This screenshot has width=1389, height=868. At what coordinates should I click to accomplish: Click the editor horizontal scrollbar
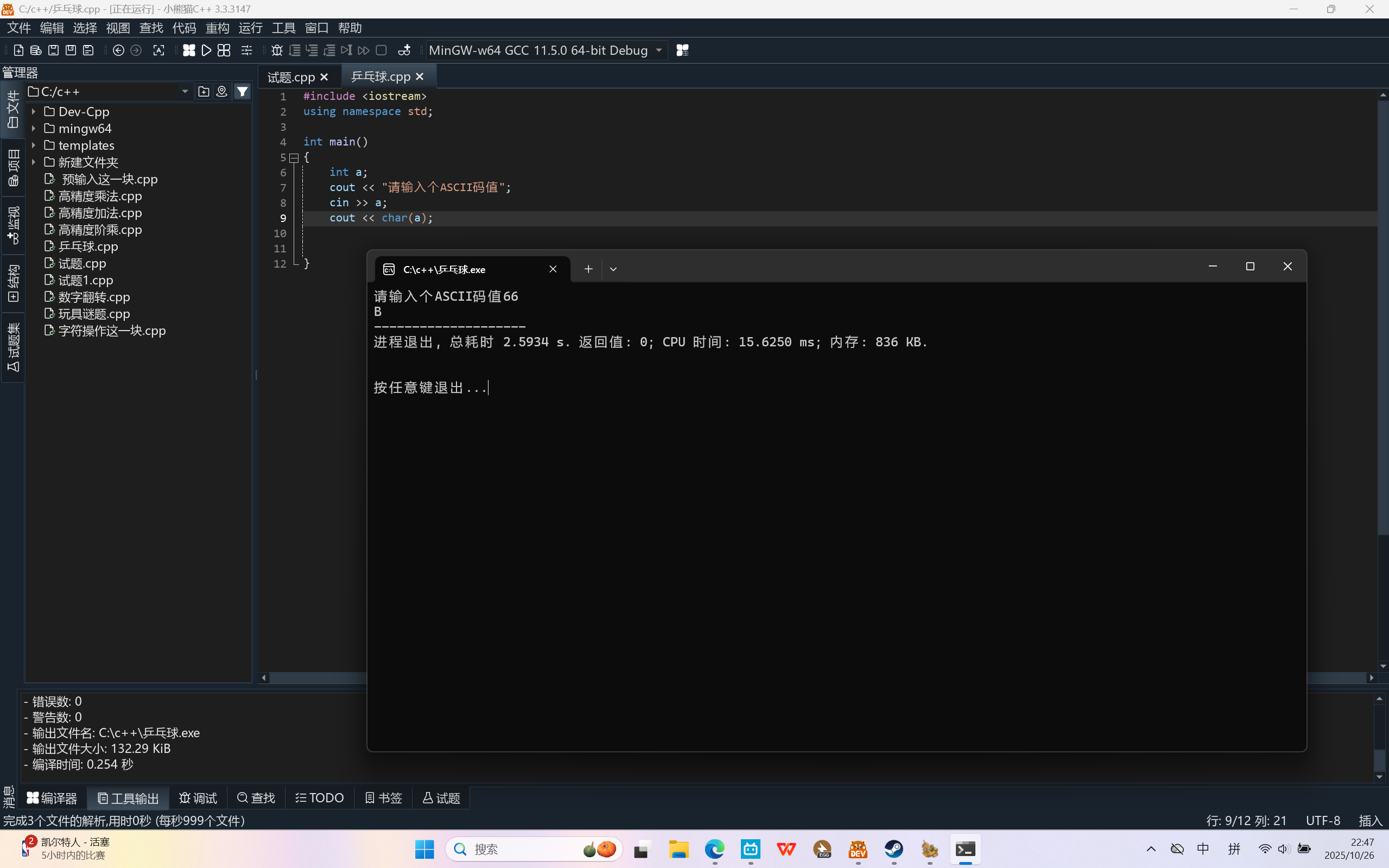(x=317, y=678)
